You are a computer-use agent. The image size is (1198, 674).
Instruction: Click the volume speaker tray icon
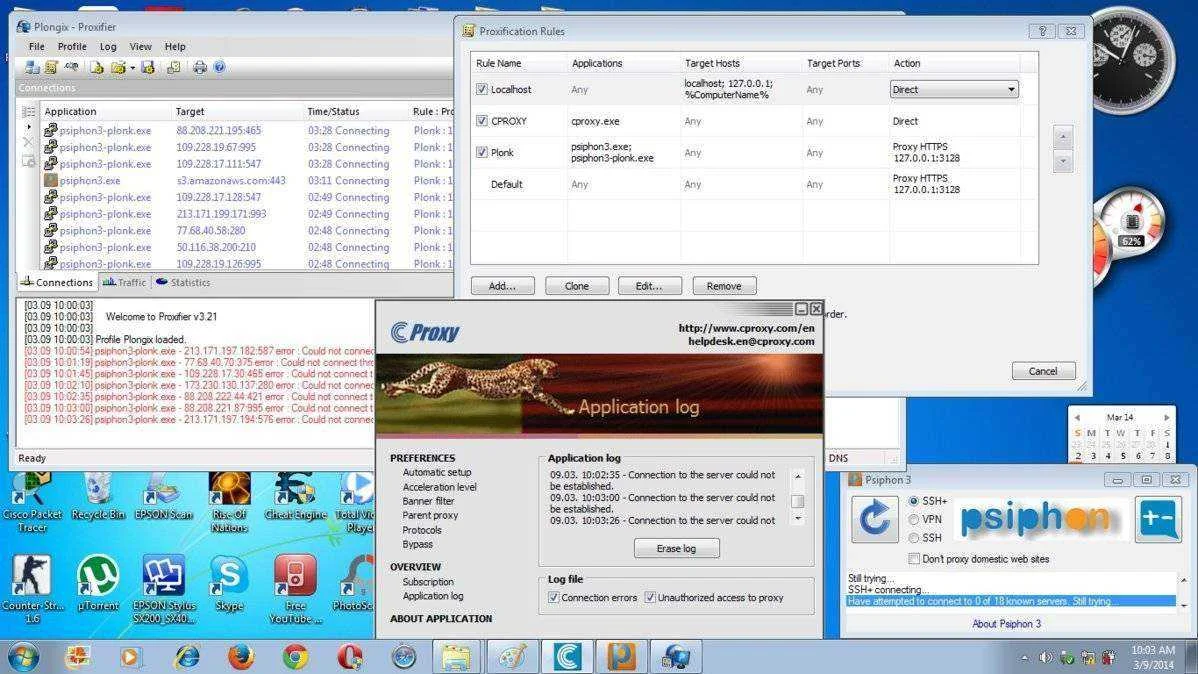click(x=1045, y=657)
